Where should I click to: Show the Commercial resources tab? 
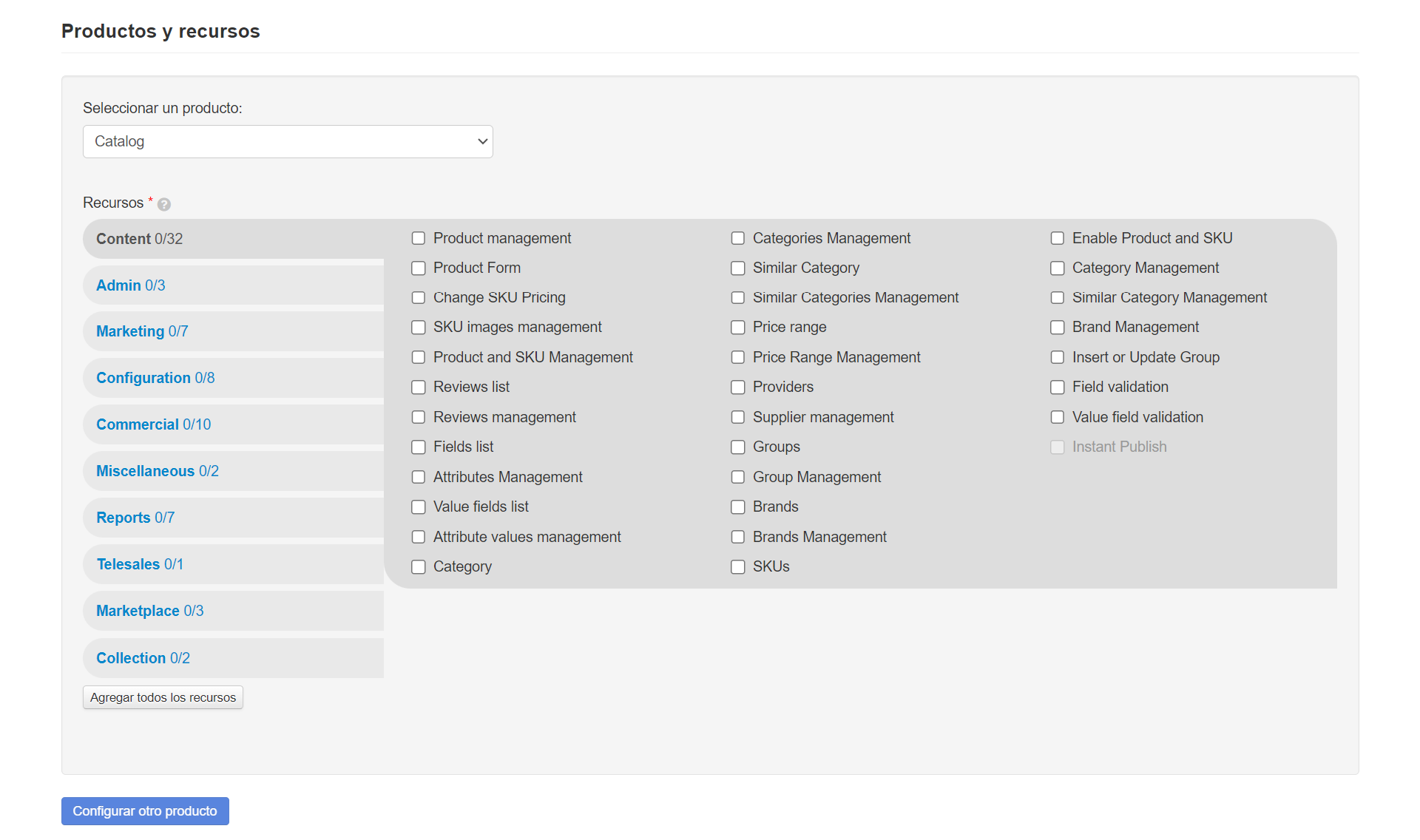[153, 424]
